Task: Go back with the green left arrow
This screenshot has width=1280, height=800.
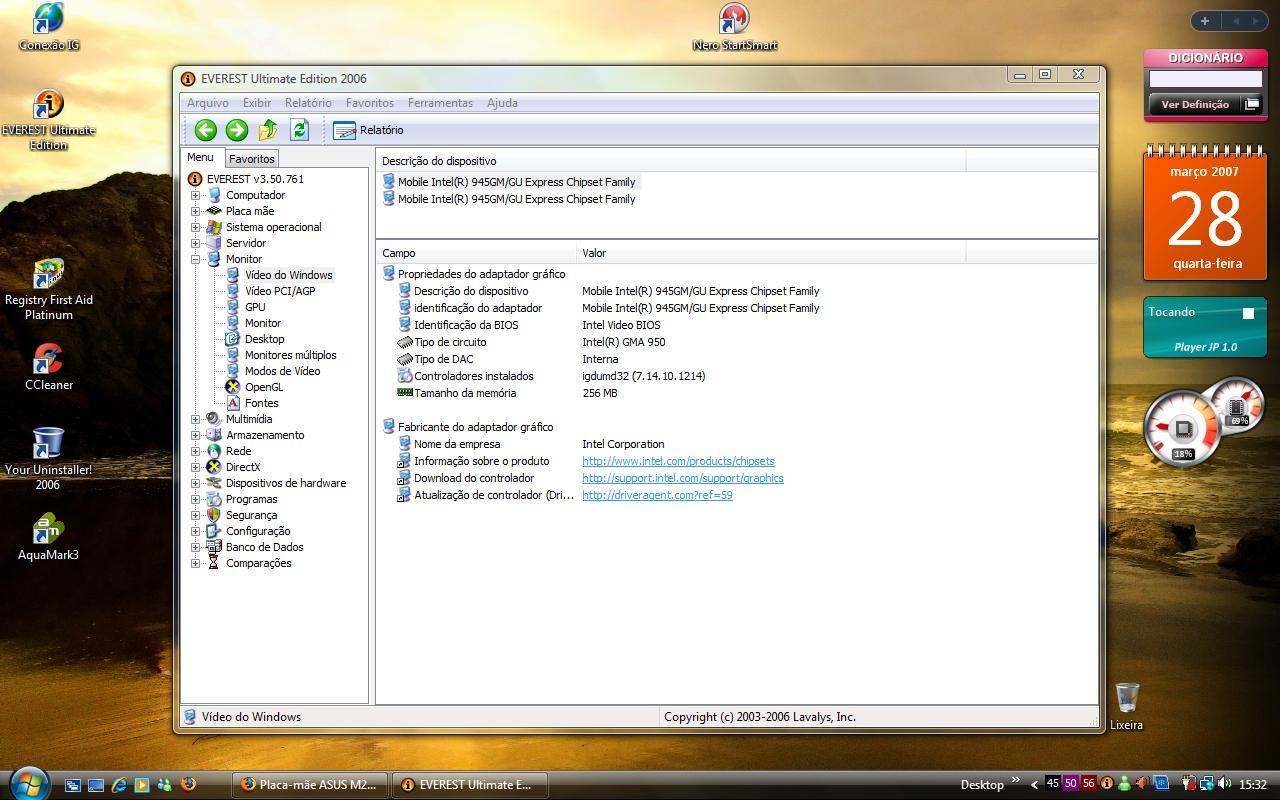Action: pyautogui.click(x=206, y=129)
